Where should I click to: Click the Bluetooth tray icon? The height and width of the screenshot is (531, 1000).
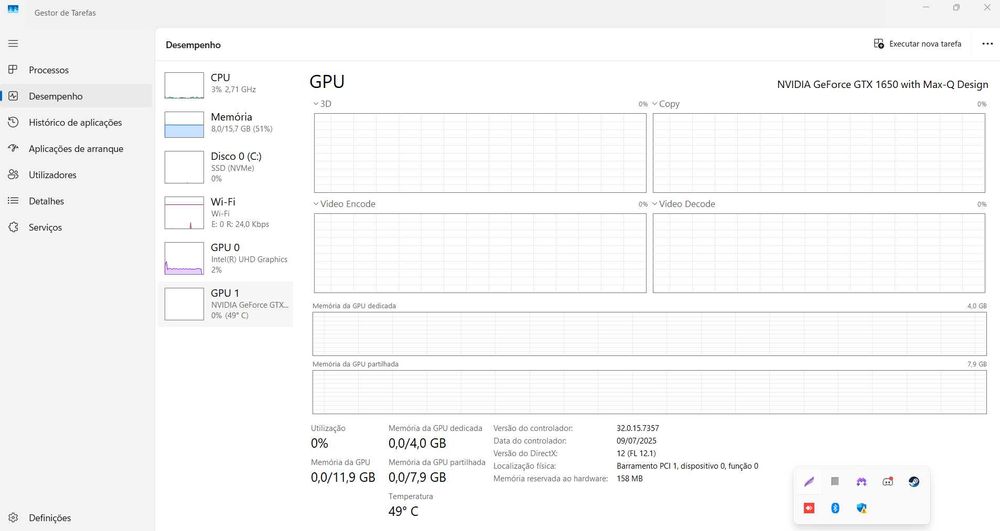(x=835, y=508)
